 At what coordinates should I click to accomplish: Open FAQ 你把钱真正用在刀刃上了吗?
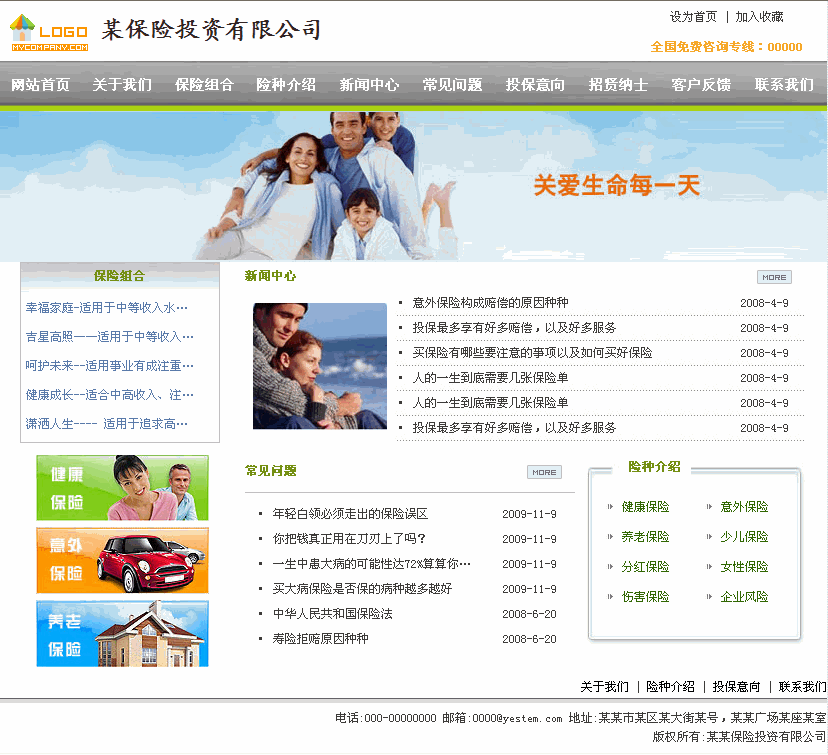(349, 539)
